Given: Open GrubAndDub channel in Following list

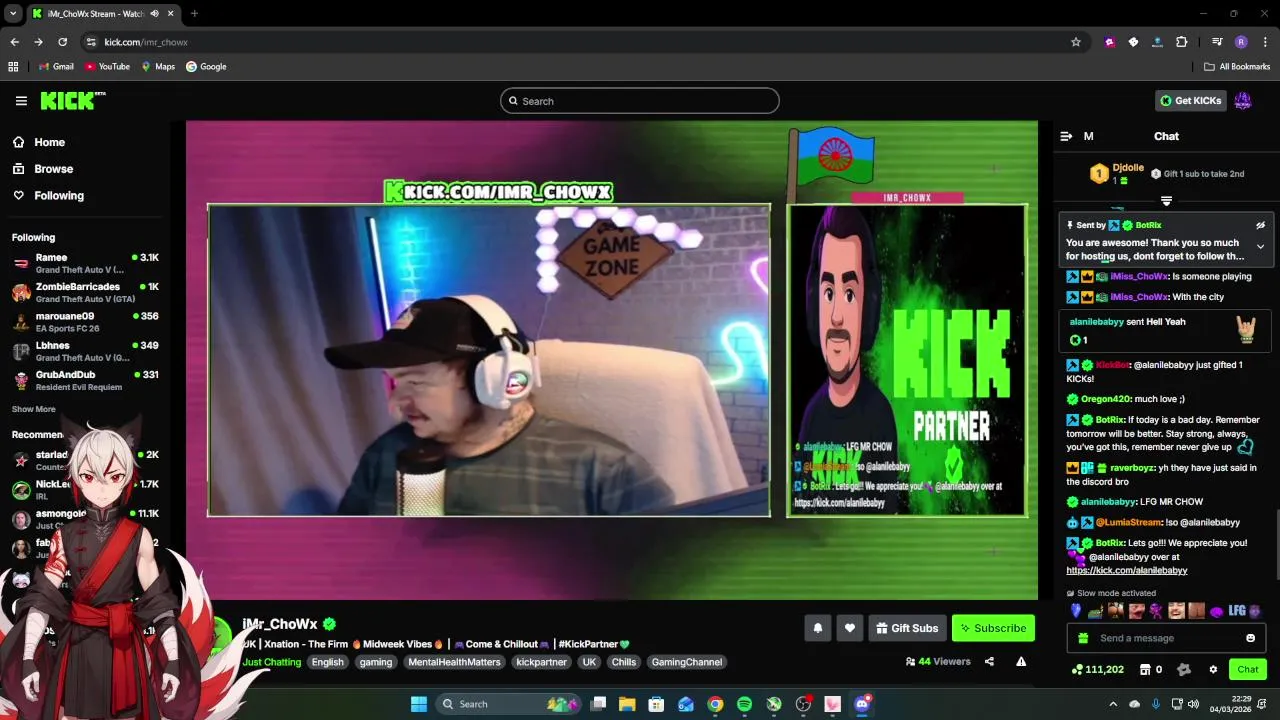Looking at the screenshot, I should 85,380.
